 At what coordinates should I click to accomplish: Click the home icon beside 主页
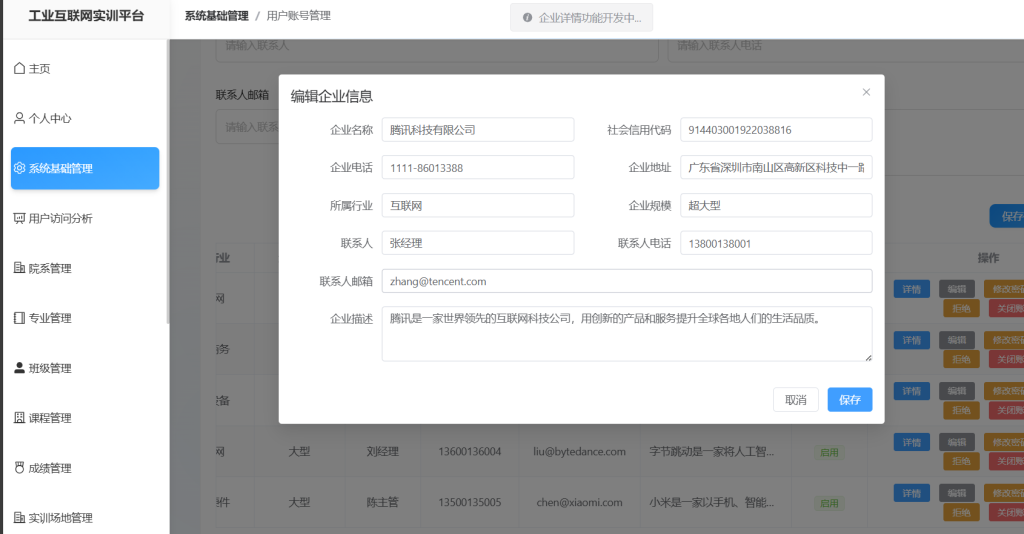[x=19, y=68]
